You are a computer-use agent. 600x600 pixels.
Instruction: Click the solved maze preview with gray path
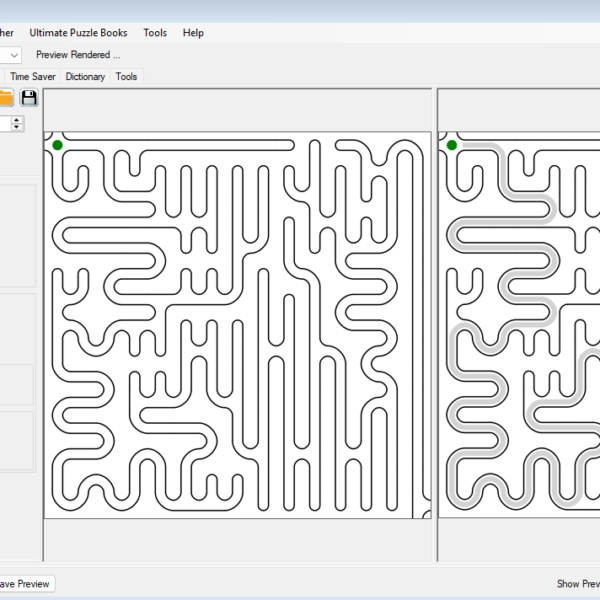(x=518, y=325)
